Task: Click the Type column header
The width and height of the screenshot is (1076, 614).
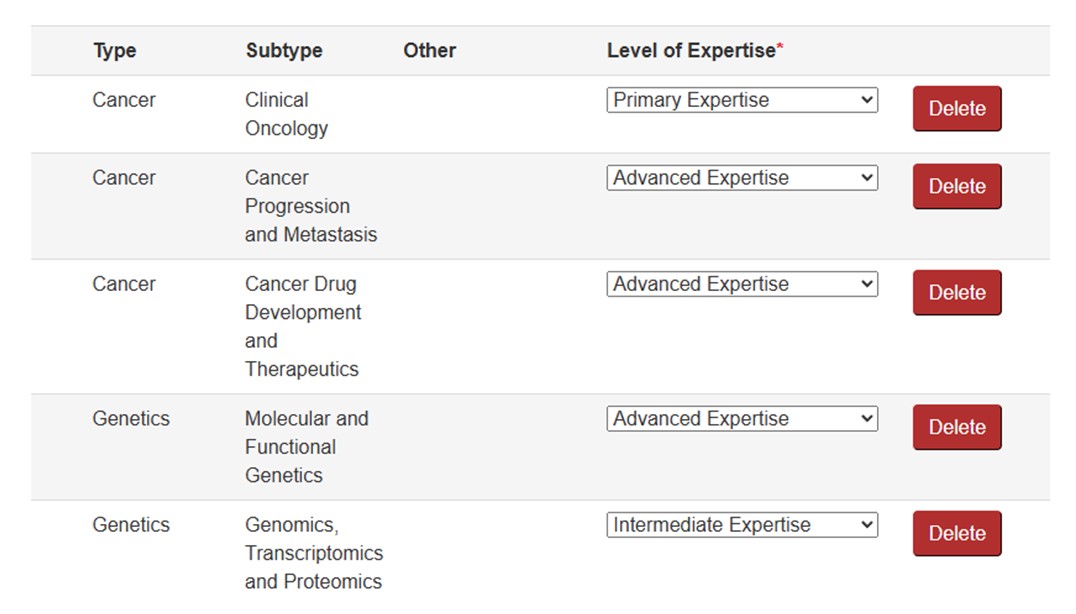Action: click(x=115, y=51)
